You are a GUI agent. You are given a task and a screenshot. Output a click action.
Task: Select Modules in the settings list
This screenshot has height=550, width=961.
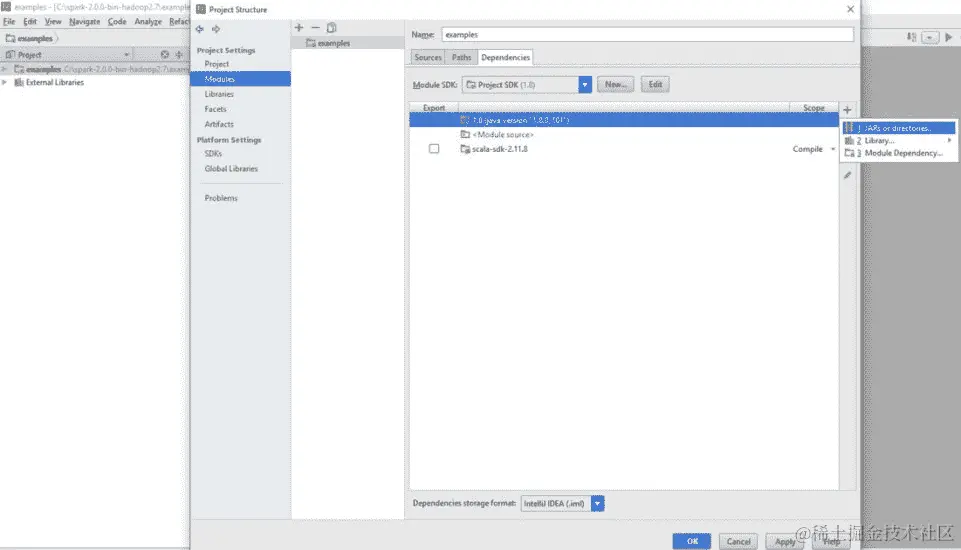240,79
